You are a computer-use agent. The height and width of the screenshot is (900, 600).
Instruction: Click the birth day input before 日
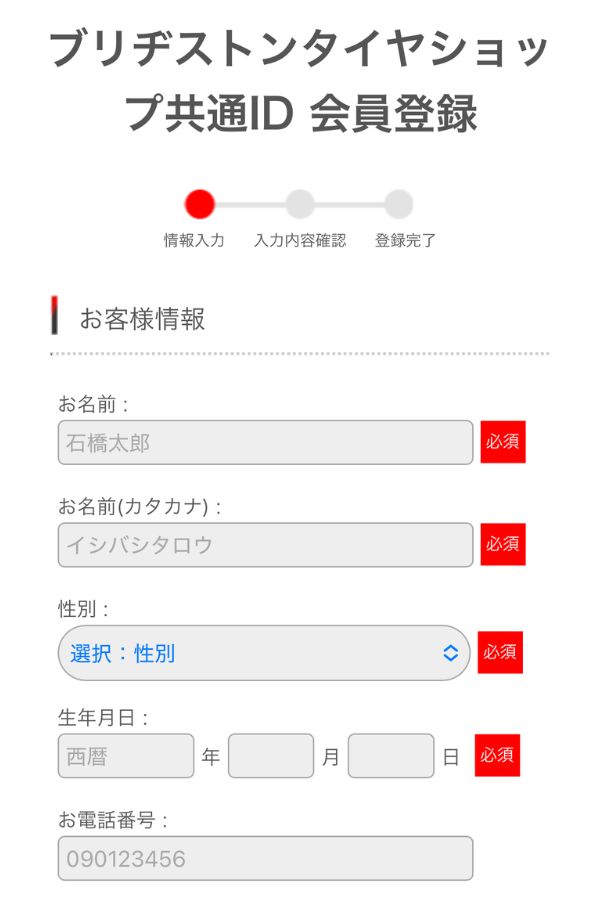[x=391, y=756]
